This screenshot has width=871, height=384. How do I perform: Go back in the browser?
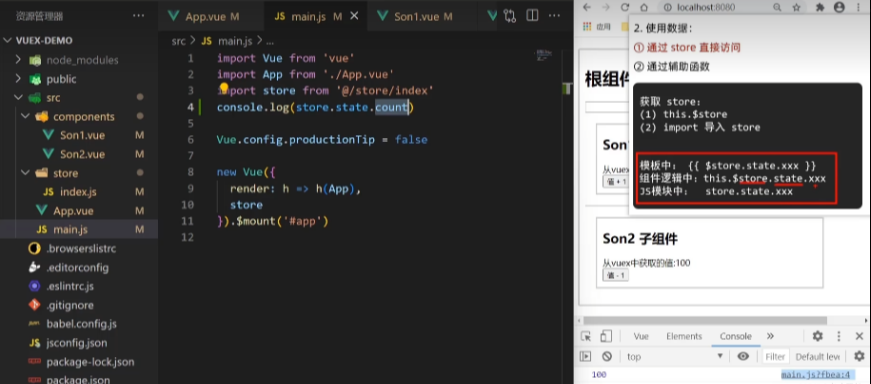[x=587, y=7]
